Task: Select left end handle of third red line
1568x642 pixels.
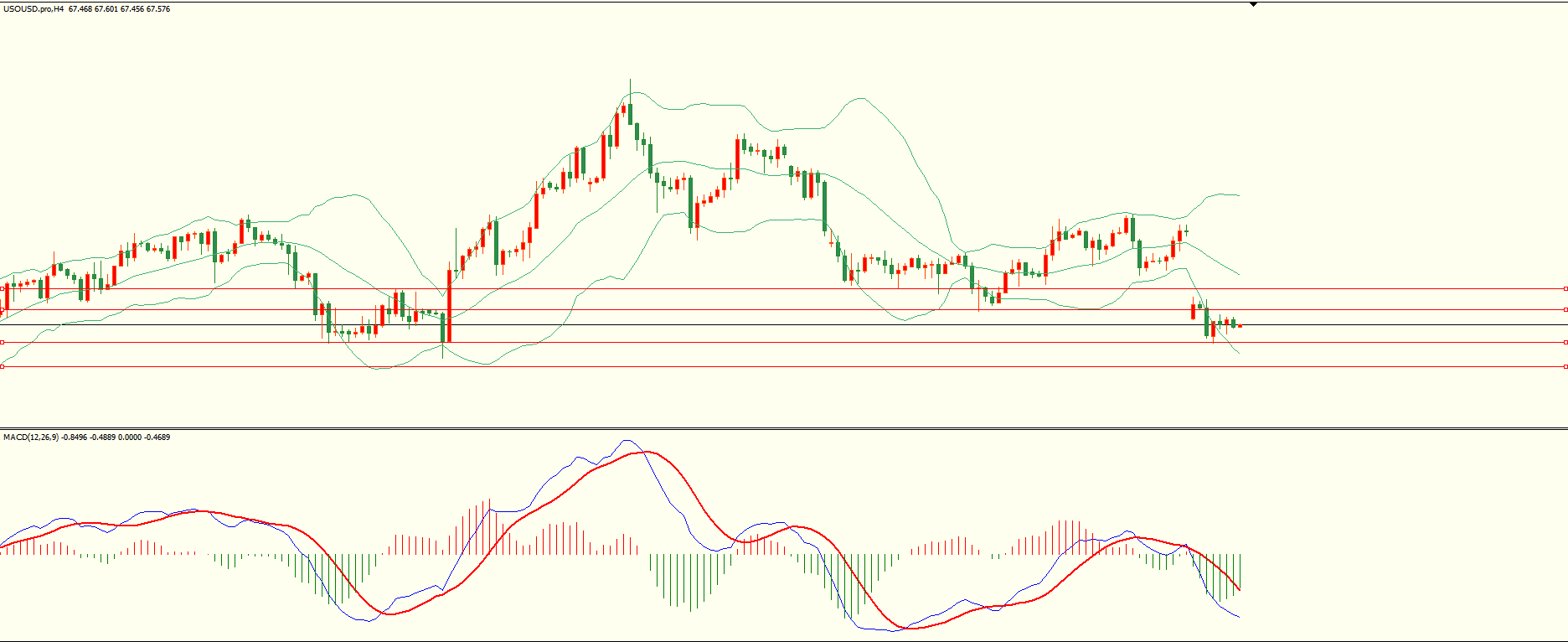Action: [x=2, y=342]
